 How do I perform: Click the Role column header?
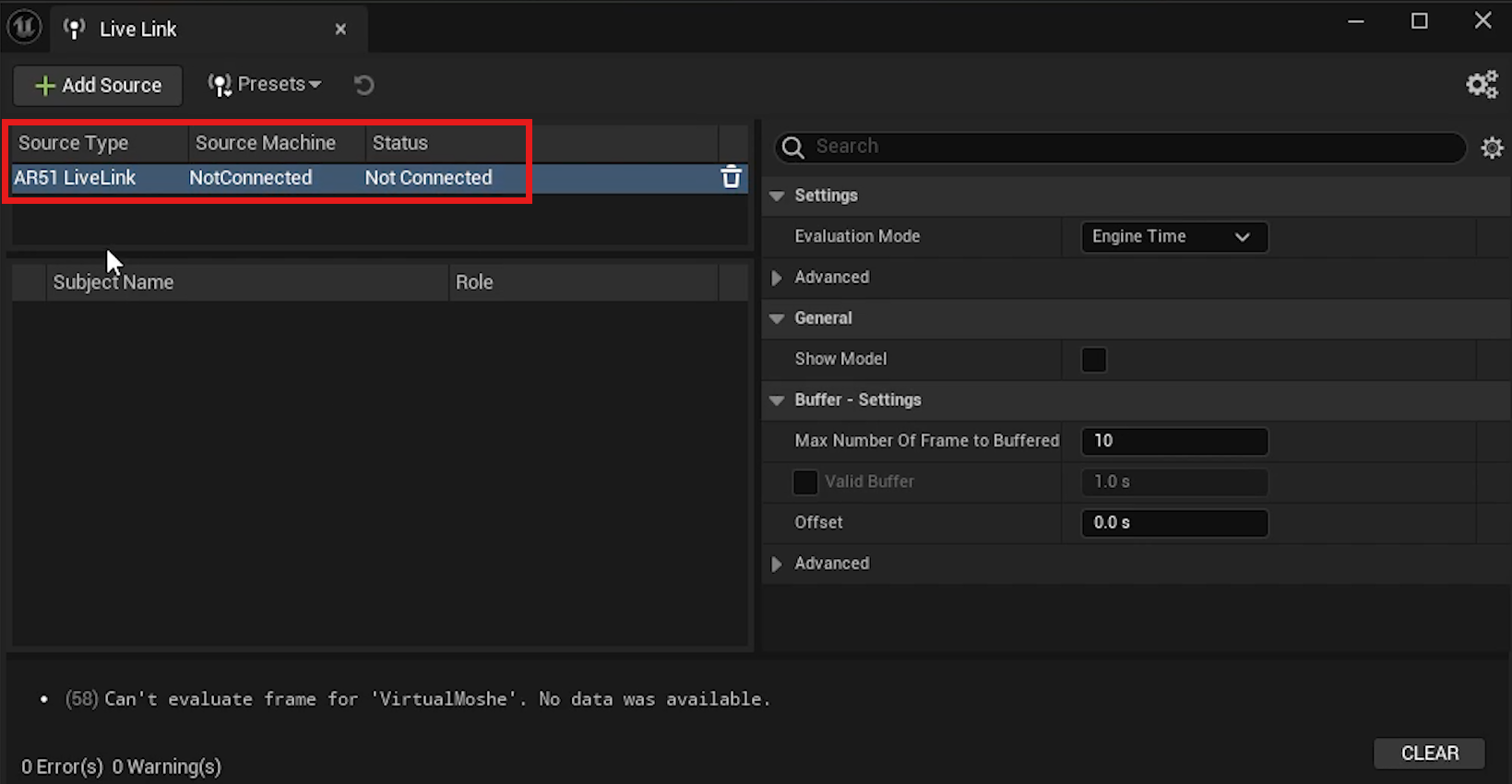point(583,282)
